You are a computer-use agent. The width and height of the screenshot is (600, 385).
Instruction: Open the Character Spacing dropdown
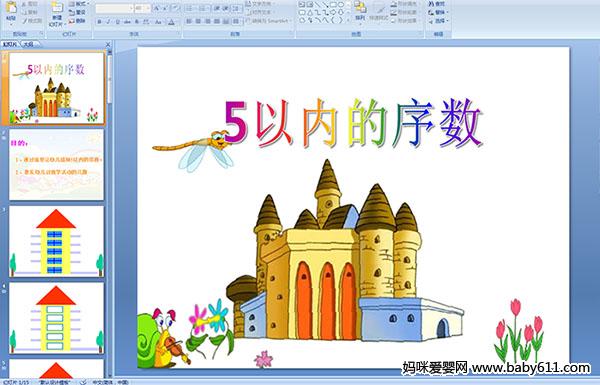147,22
